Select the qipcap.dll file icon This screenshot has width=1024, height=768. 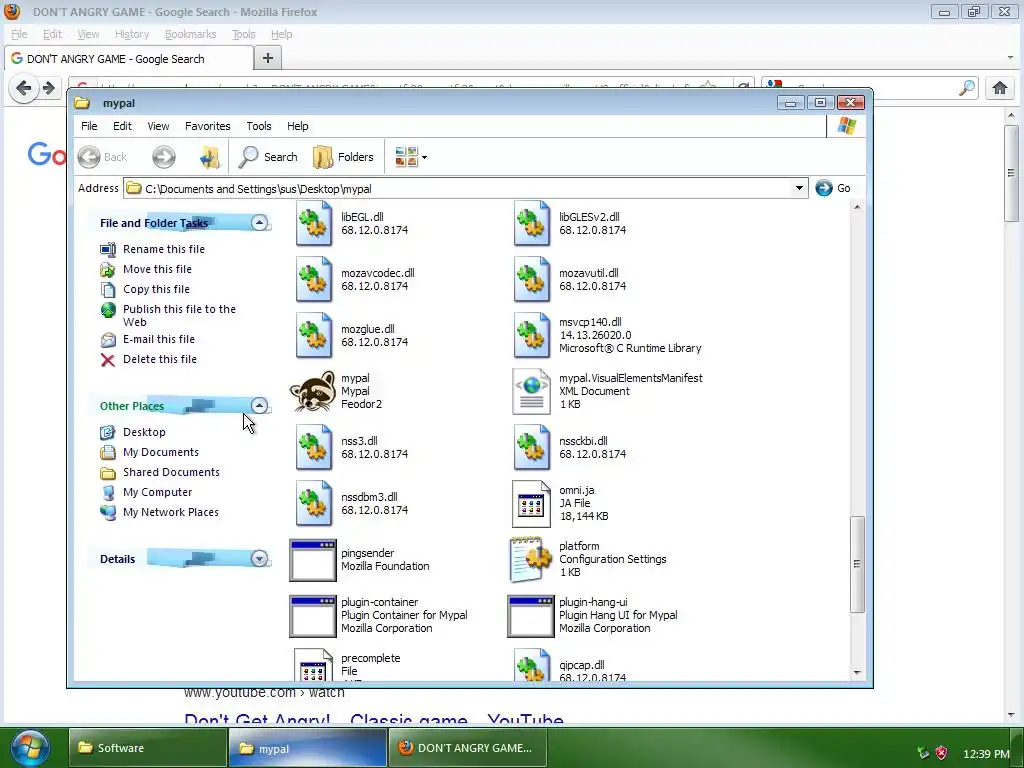point(532,664)
